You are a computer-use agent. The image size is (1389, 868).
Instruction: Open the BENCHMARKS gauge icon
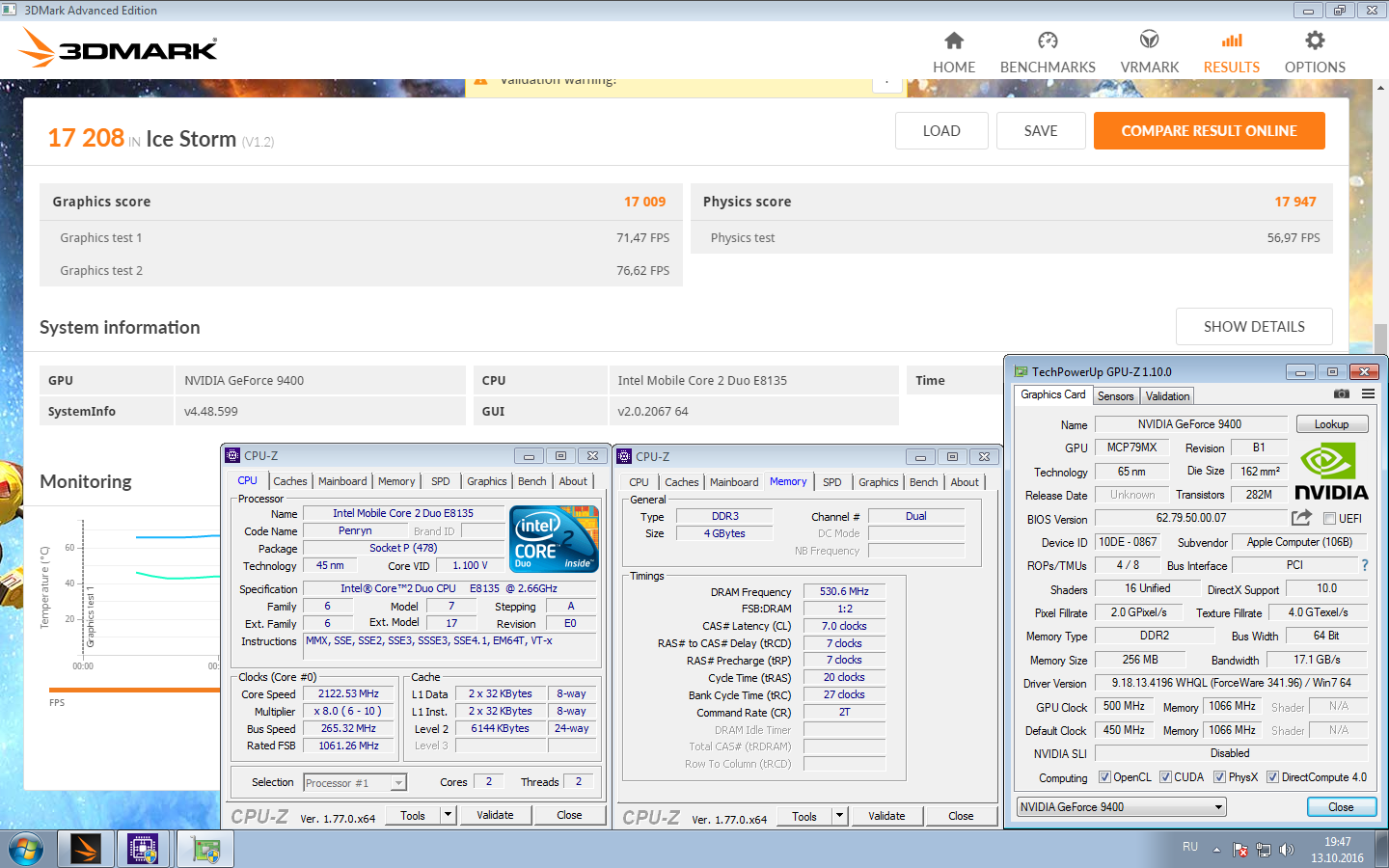(1048, 41)
